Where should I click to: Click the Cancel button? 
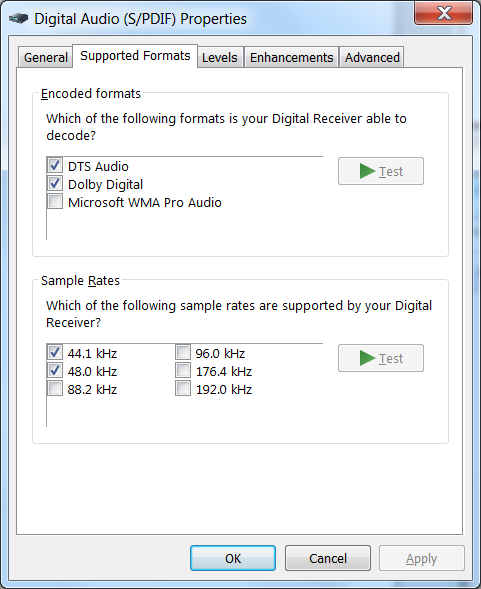(x=328, y=558)
